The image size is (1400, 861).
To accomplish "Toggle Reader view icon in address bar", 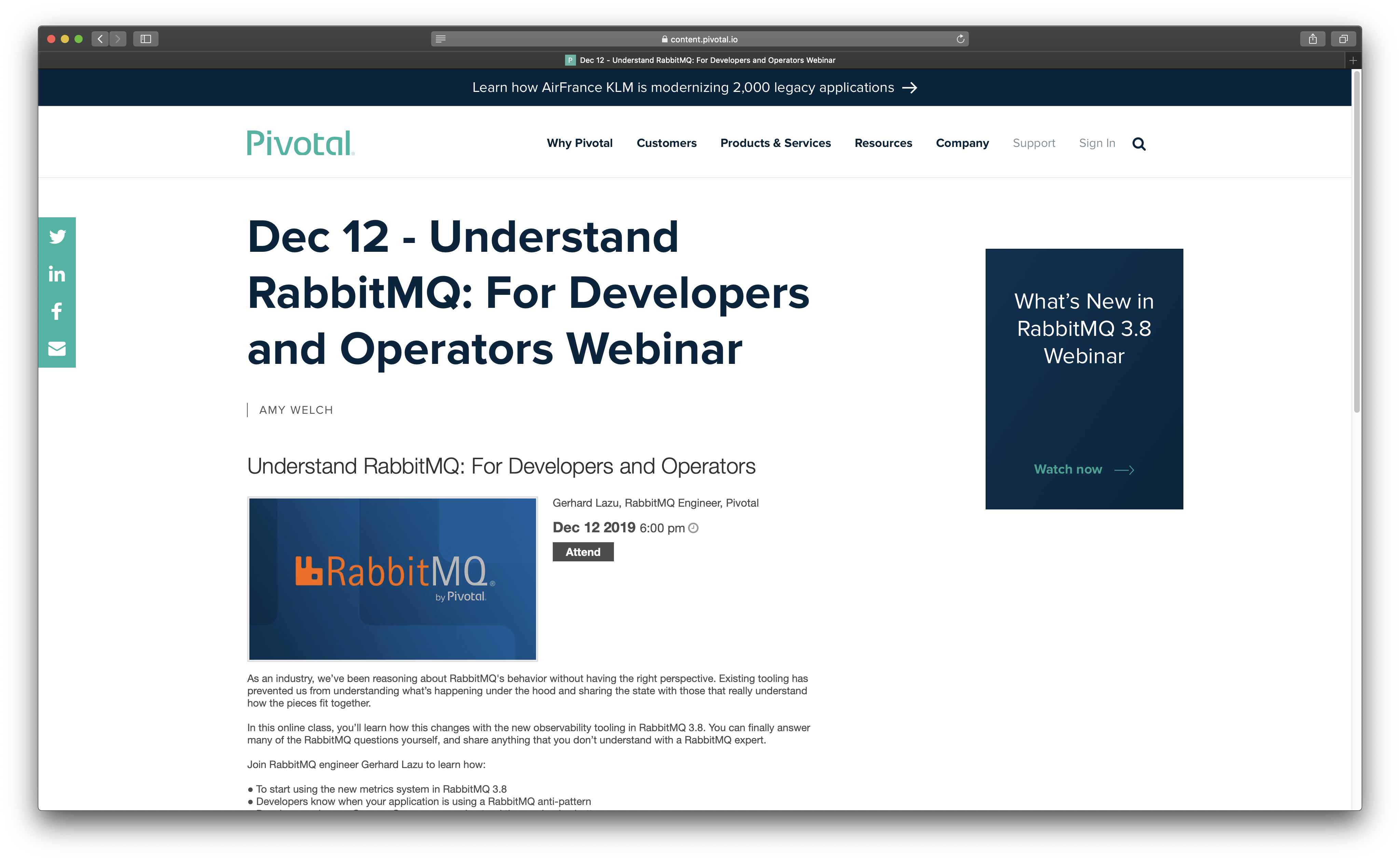I will [441, 39].
